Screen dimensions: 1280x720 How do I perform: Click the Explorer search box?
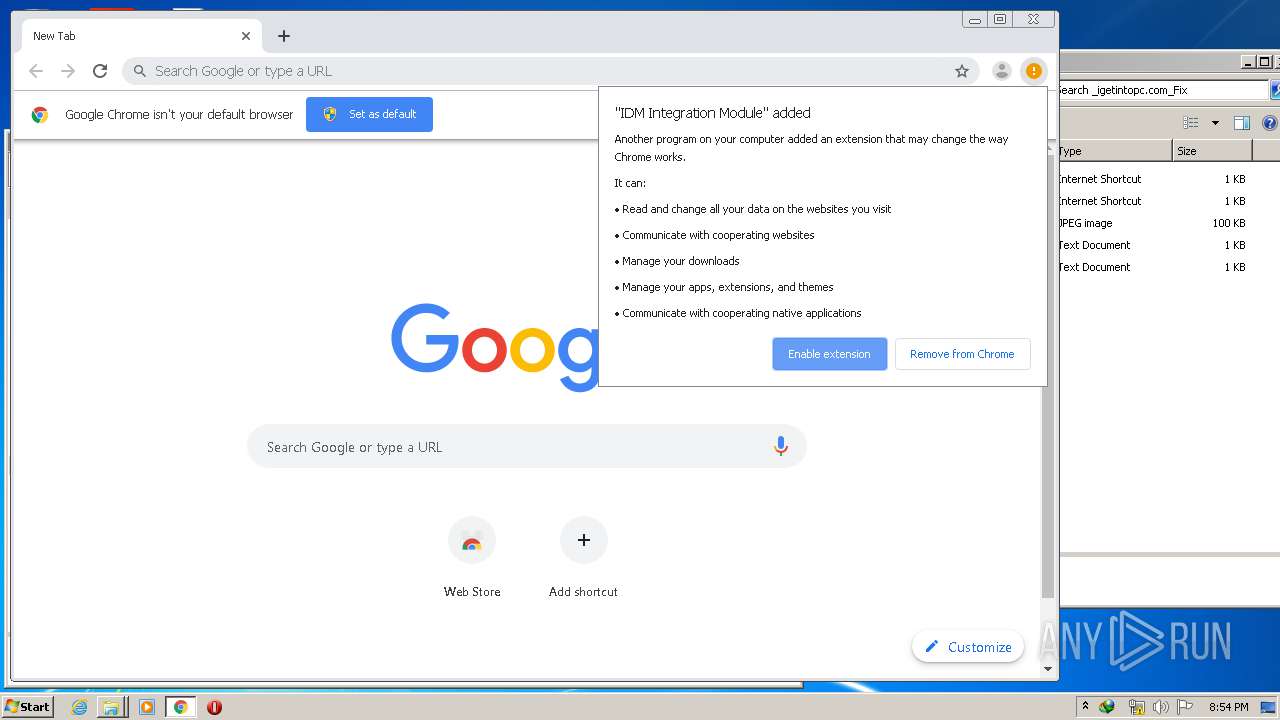(x=1162, y=90)
